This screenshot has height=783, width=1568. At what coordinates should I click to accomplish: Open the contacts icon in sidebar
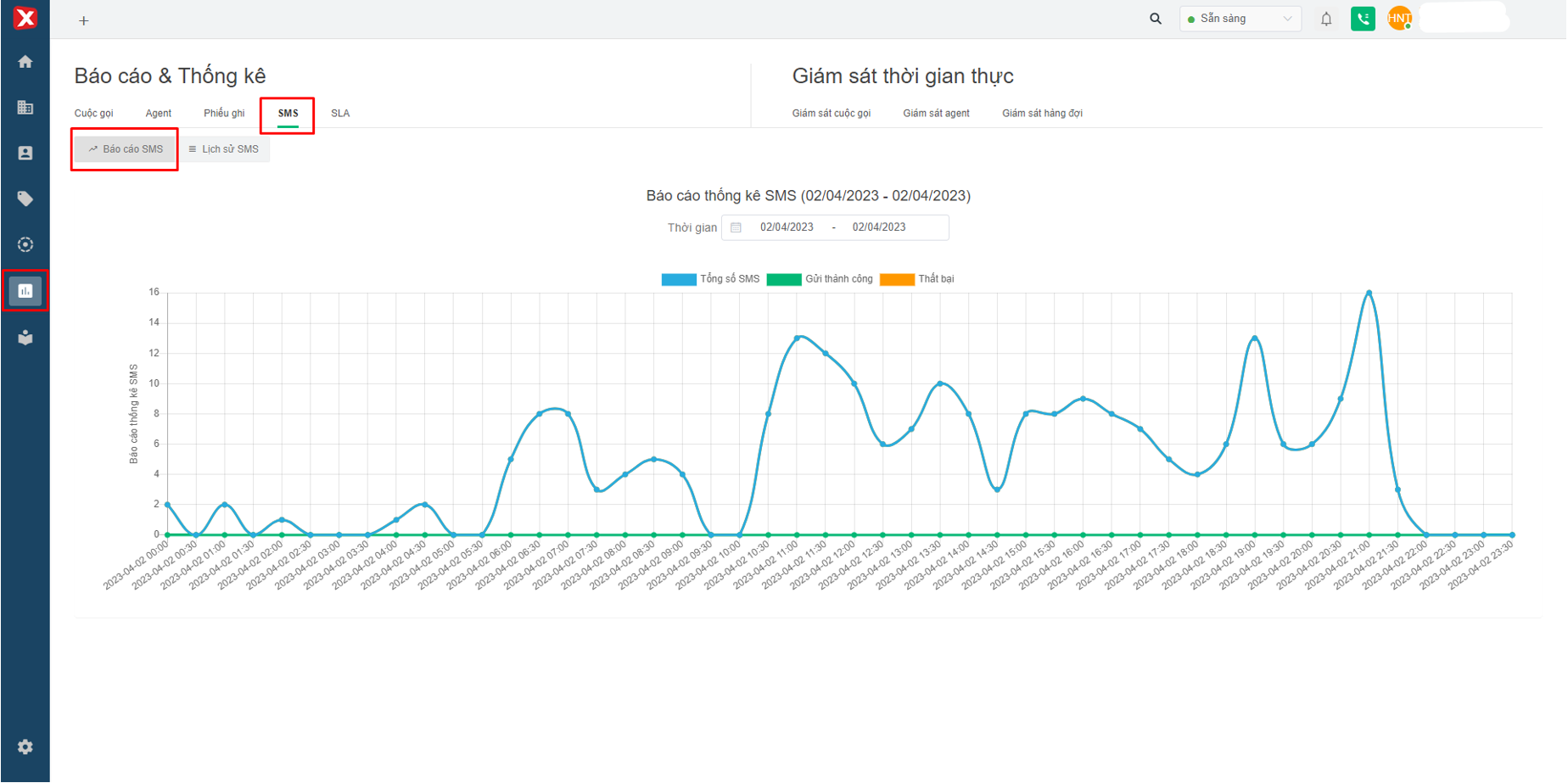[x=25, y=154]
